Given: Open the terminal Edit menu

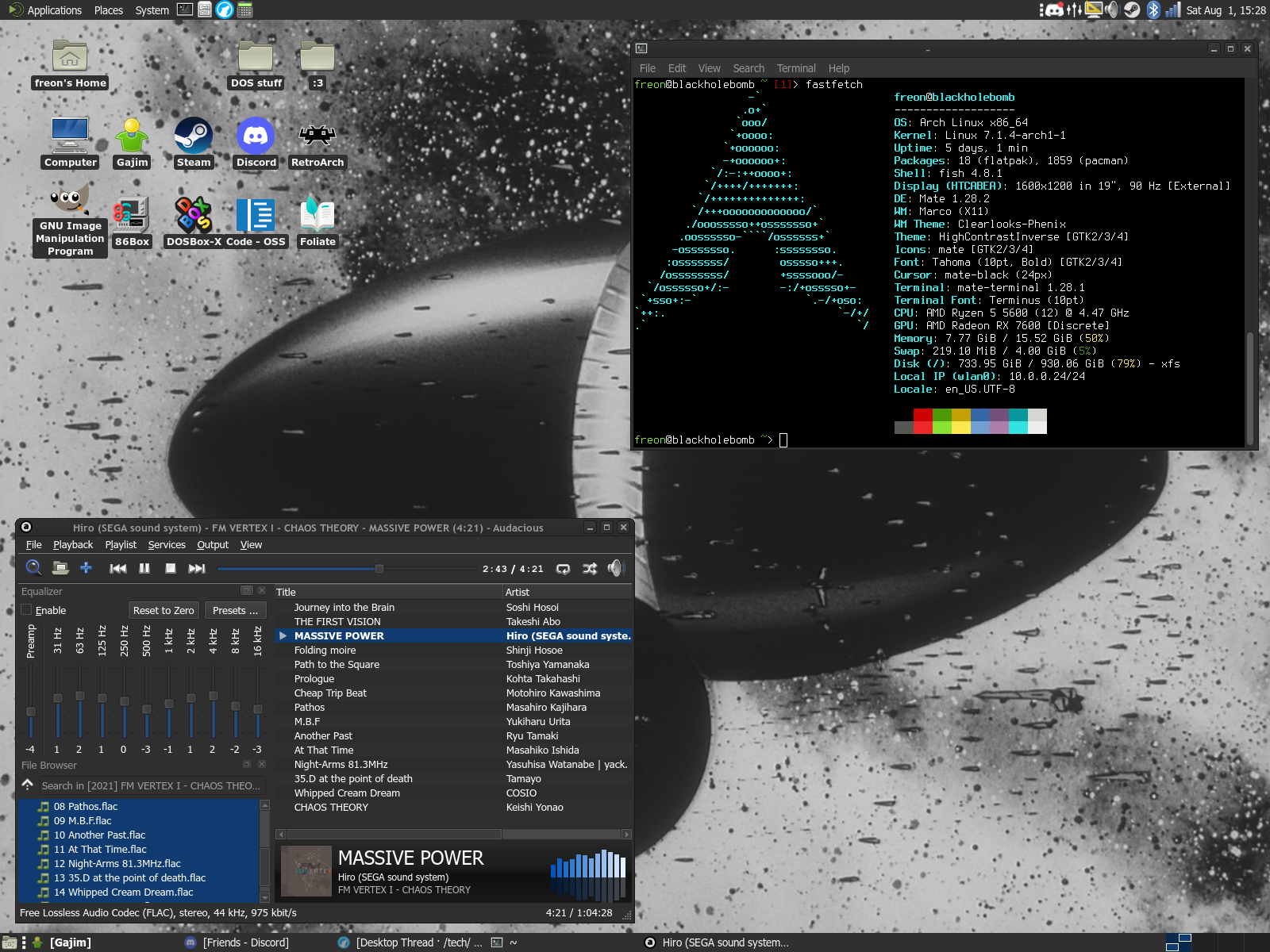Looking at the screenshot, I should [x=677, y=68].
